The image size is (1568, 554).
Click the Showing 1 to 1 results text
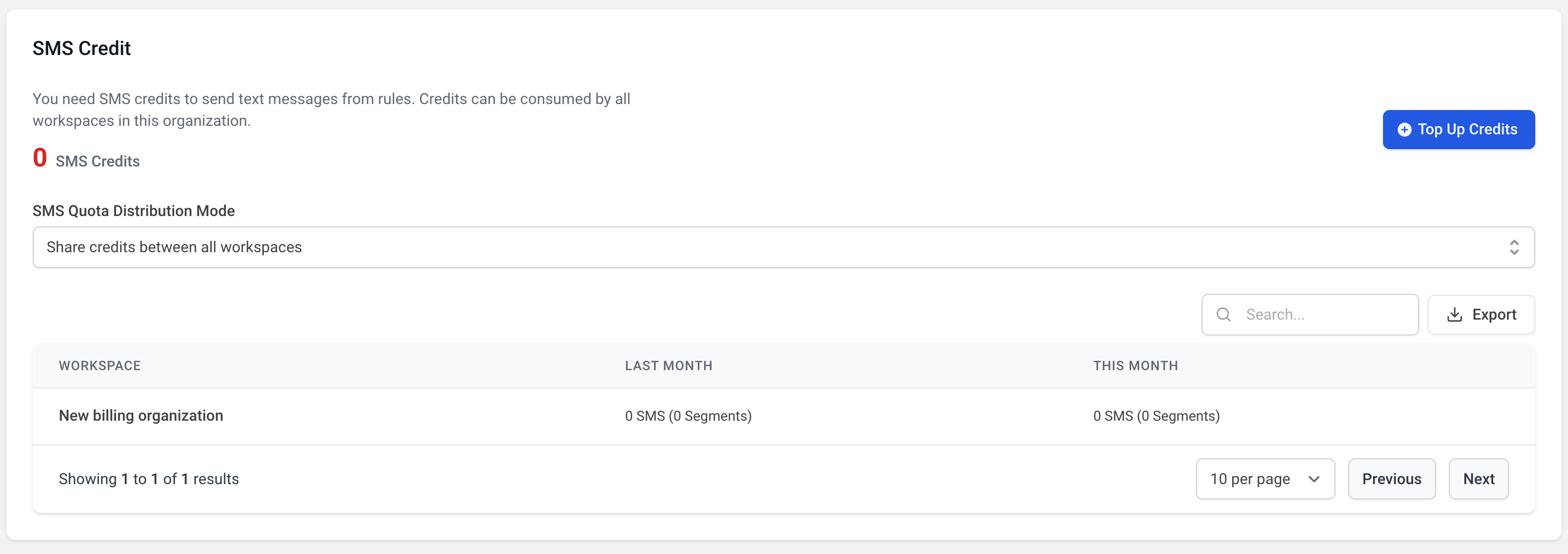tap(149, 479)
